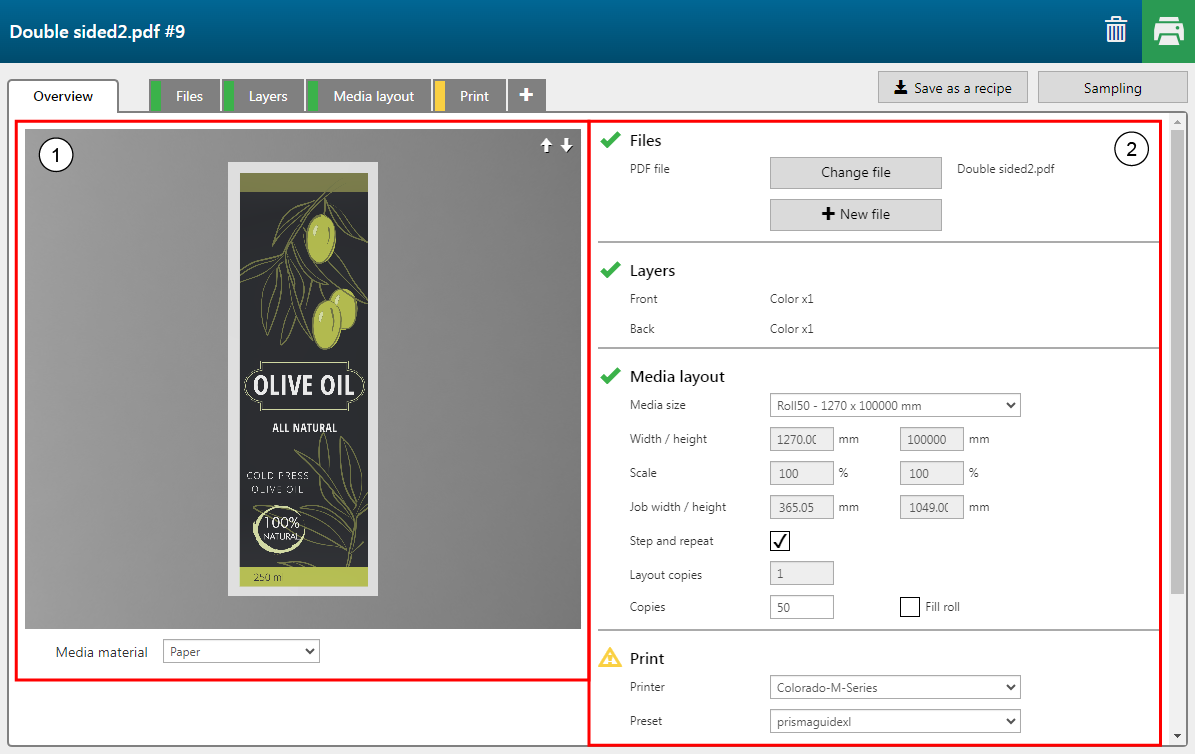Click the Print warning triangle icon
1195x754 pixels.
610,658
